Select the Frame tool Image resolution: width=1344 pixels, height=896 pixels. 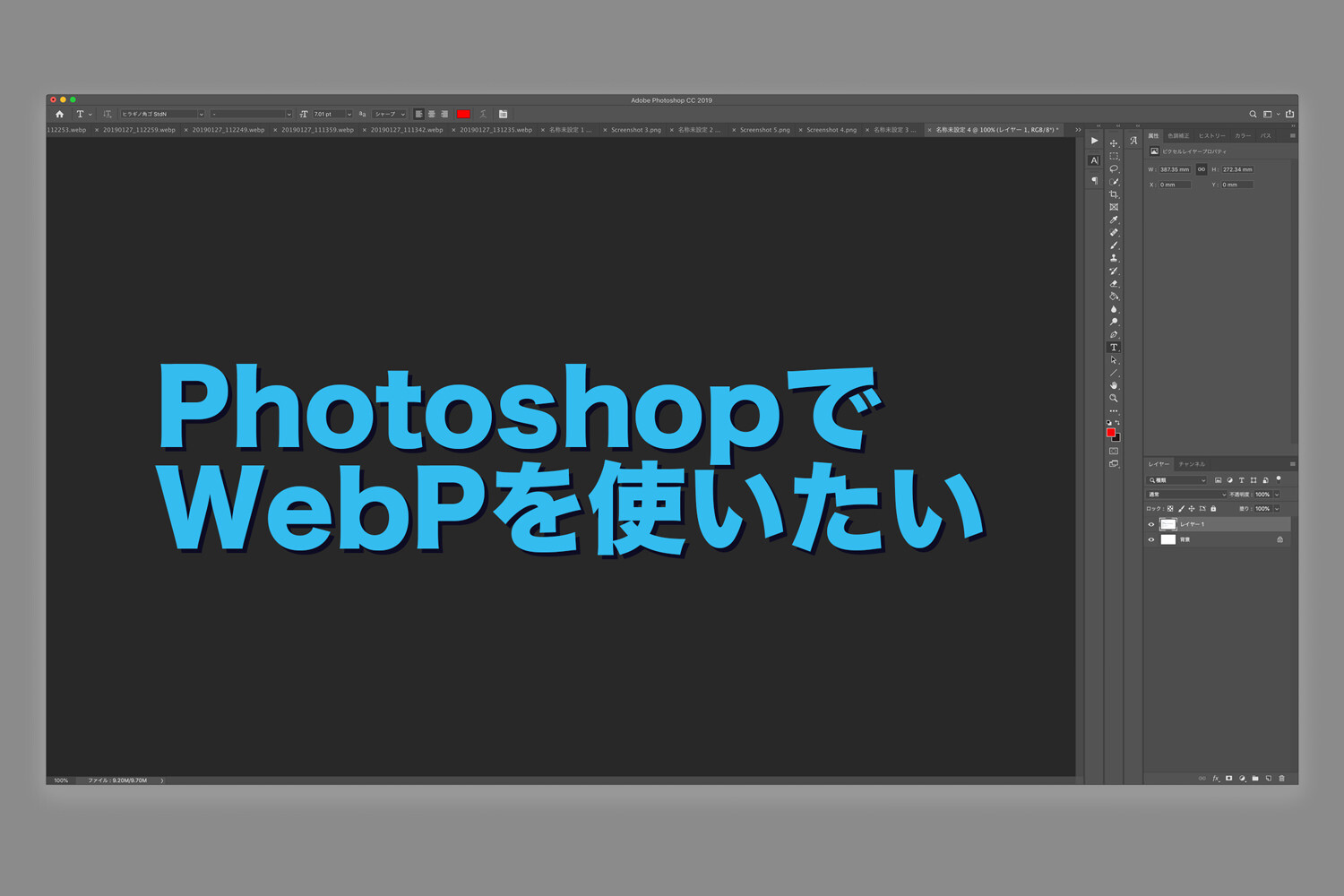[1114, 207]
